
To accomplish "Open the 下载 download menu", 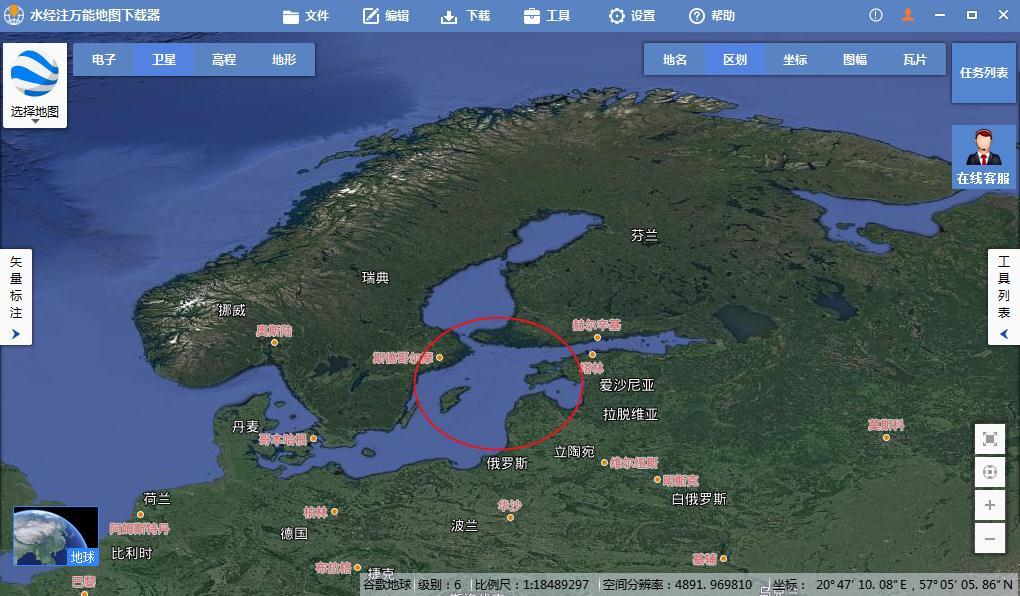I will point(466,16).
